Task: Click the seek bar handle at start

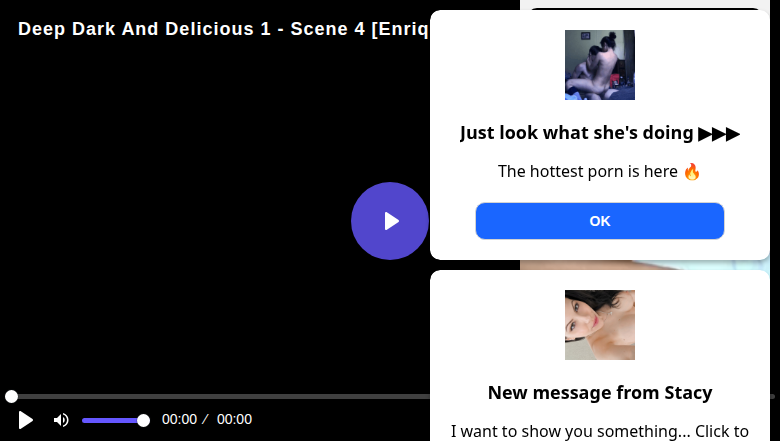Action: pos(11,397)
